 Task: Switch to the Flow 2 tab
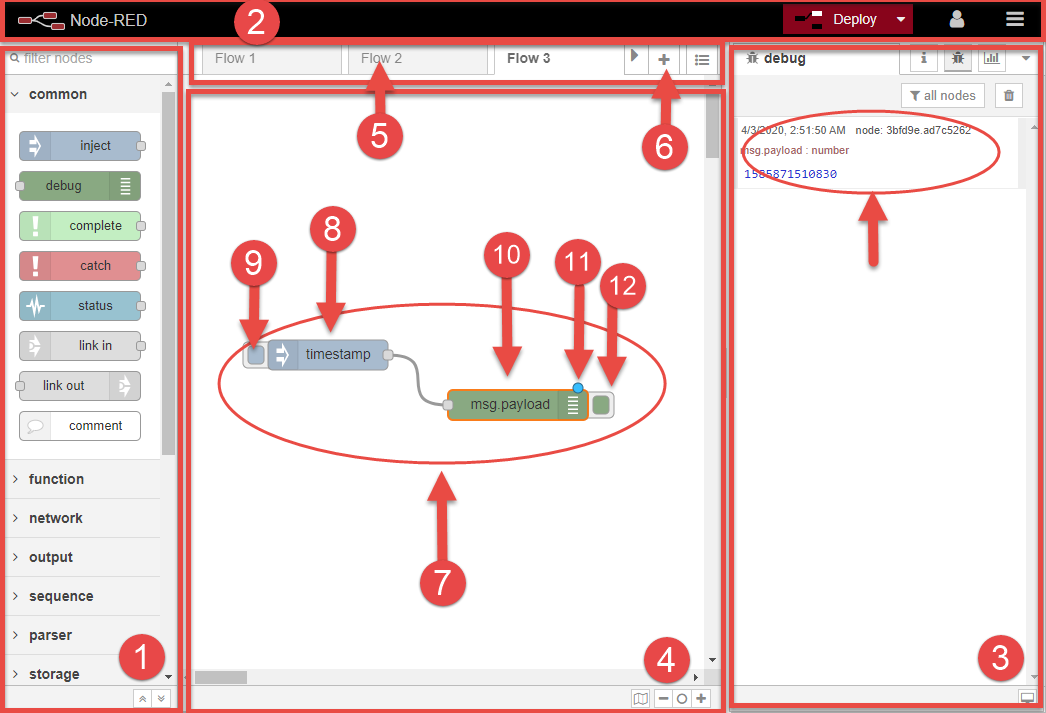418,59
